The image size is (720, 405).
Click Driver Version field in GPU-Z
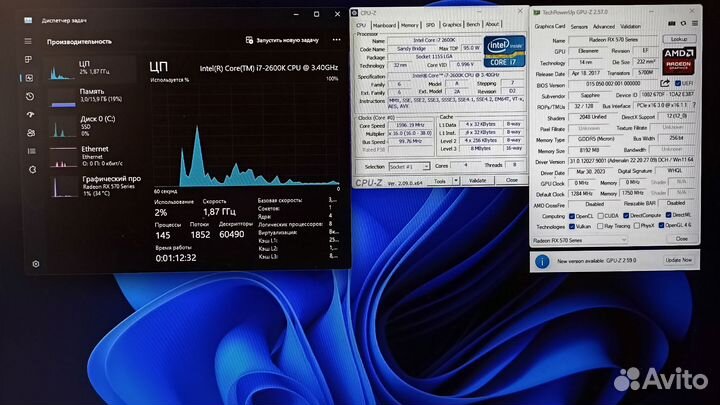click(x=631, y=161)
